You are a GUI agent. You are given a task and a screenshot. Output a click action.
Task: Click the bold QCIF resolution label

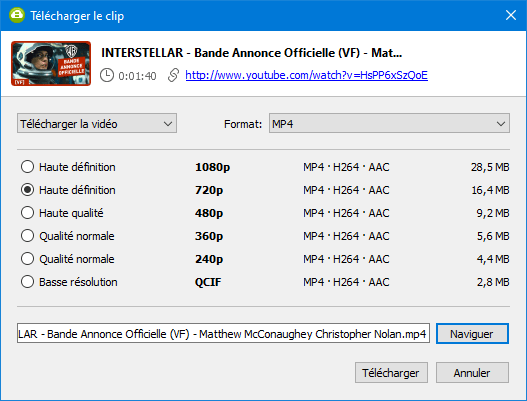208,282
